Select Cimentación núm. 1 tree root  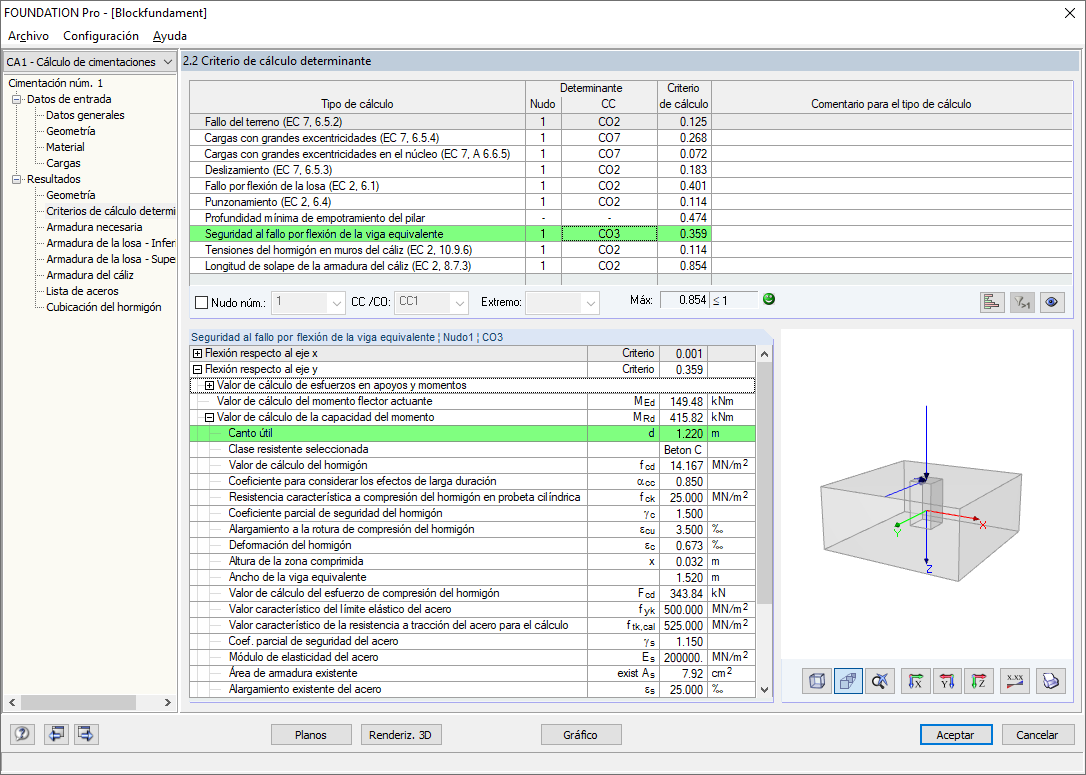coord(55,83)
